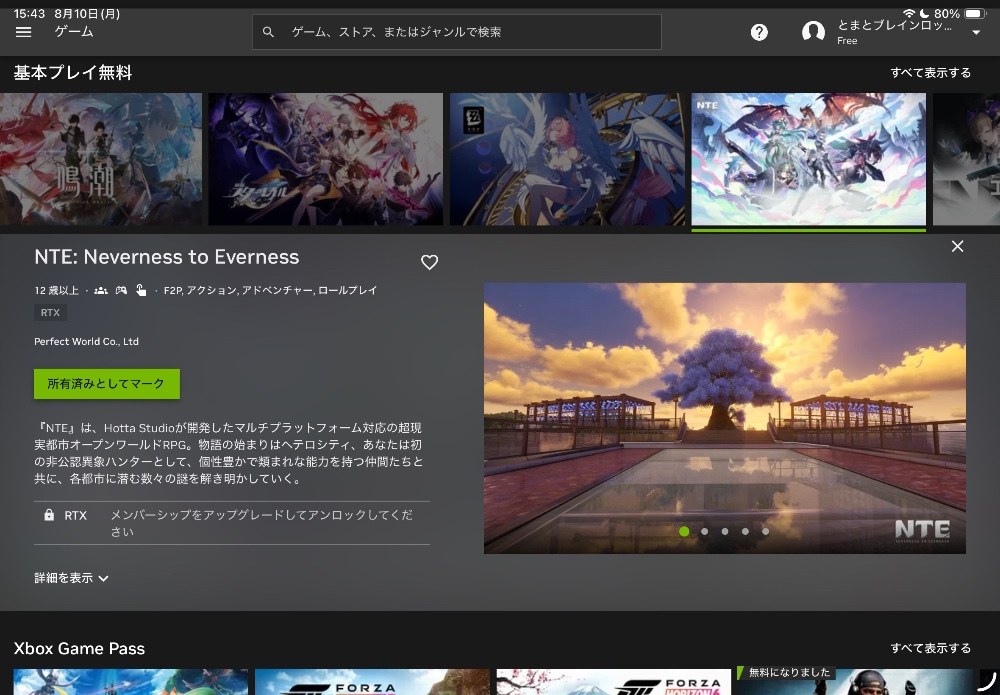
Task: Click the 15:43 clock in status bar
Action: 29,13
